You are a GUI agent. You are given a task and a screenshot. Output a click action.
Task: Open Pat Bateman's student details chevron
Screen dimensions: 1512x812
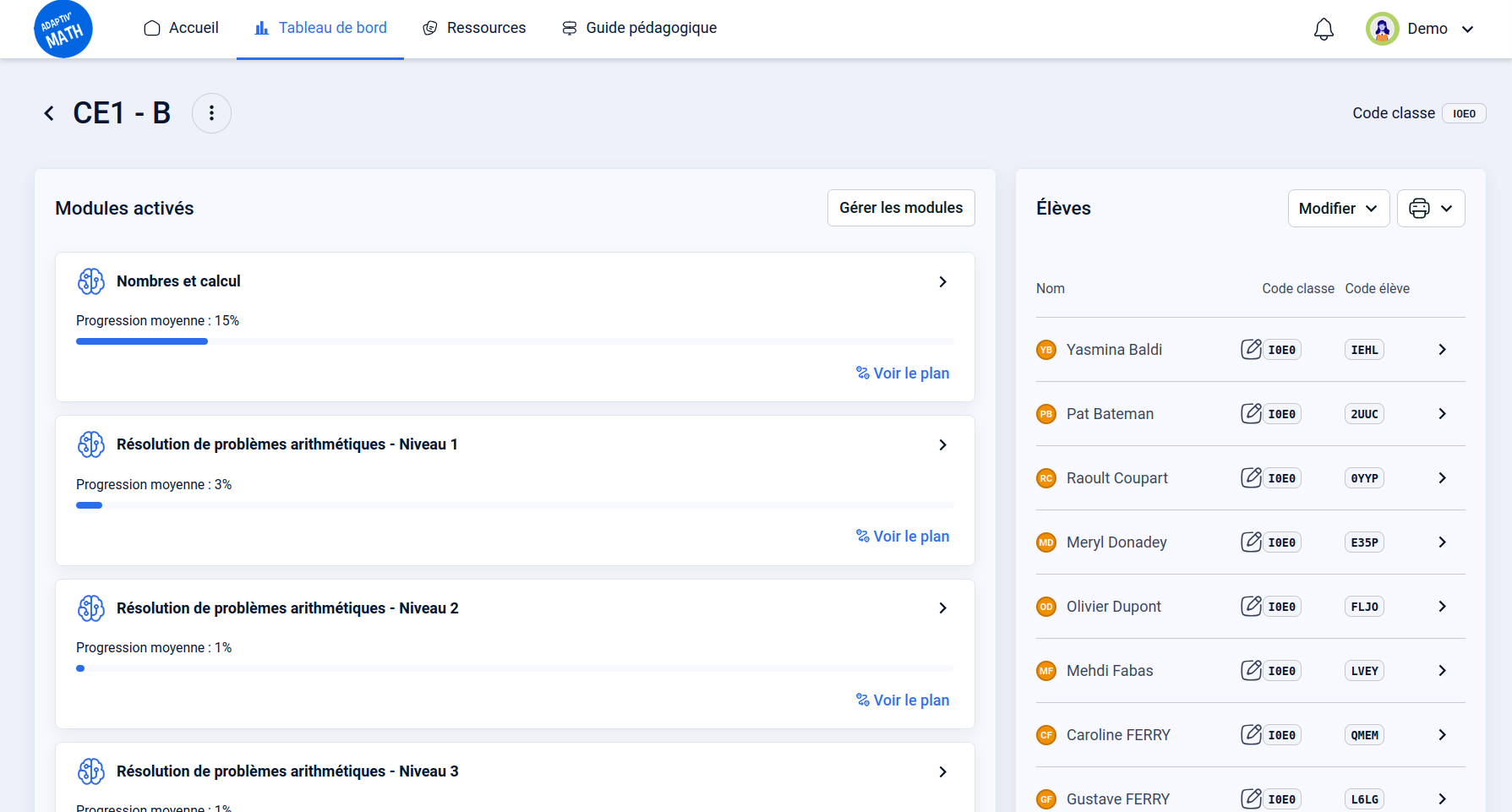[1442, 414]
